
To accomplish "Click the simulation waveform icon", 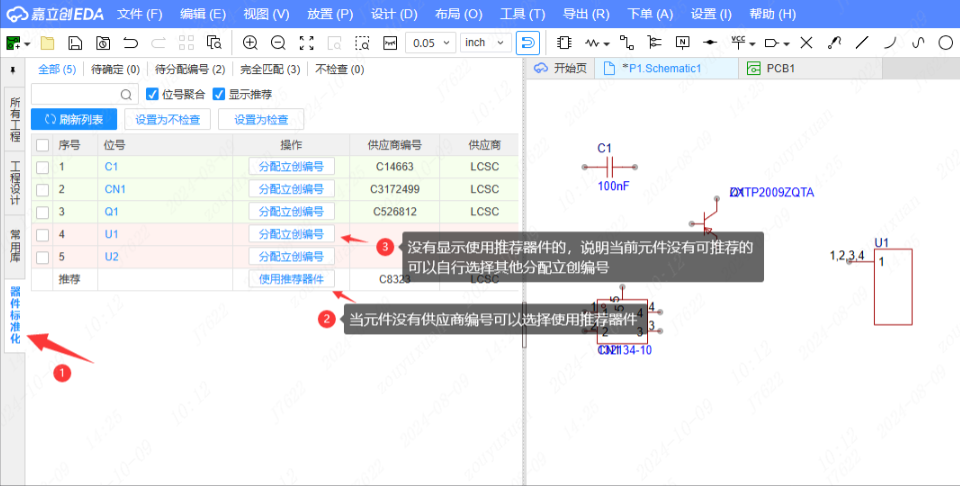I will tap(390, 43).
